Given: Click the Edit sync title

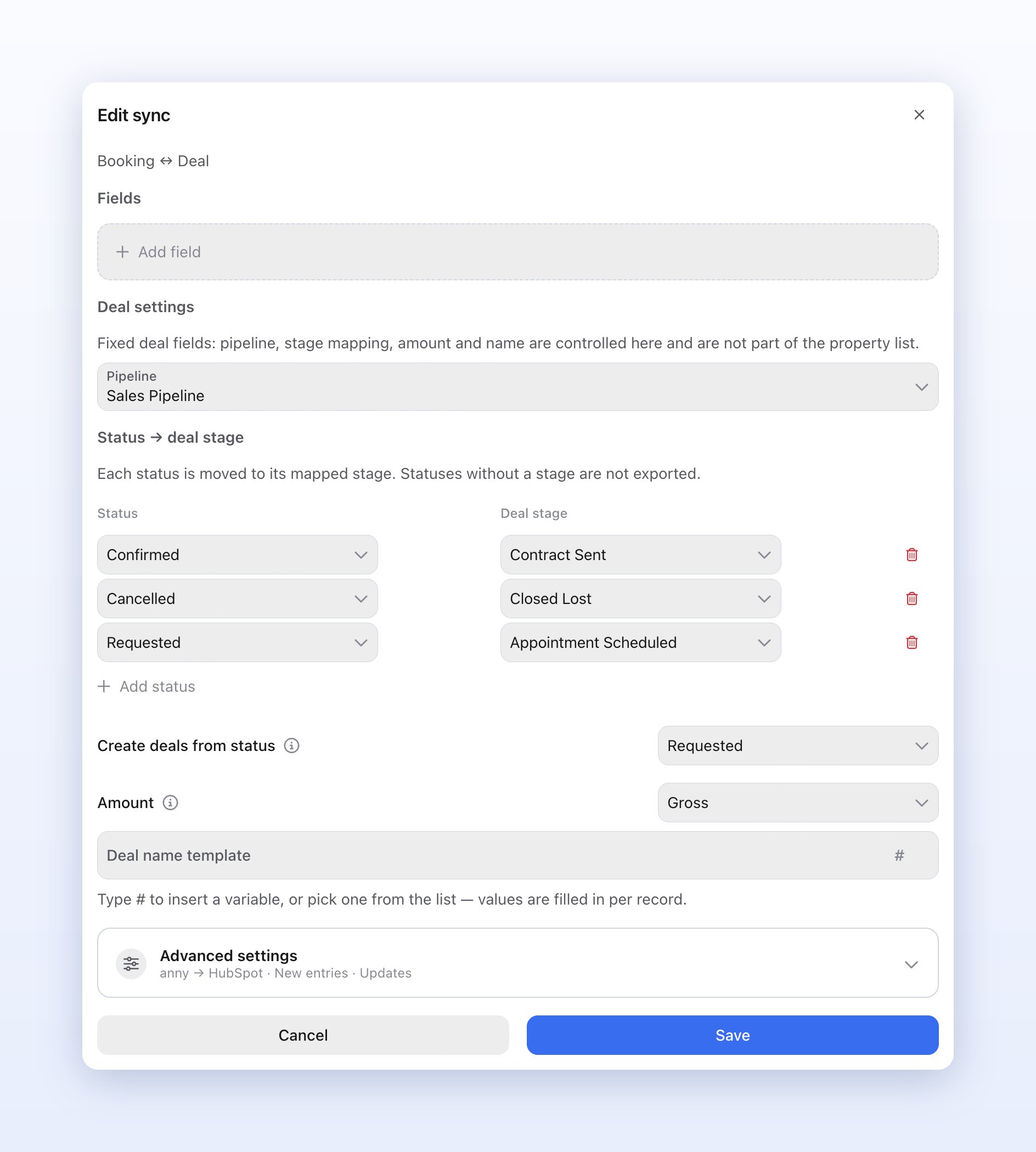Looking at the screenshot, I should (x=134, y=115).
